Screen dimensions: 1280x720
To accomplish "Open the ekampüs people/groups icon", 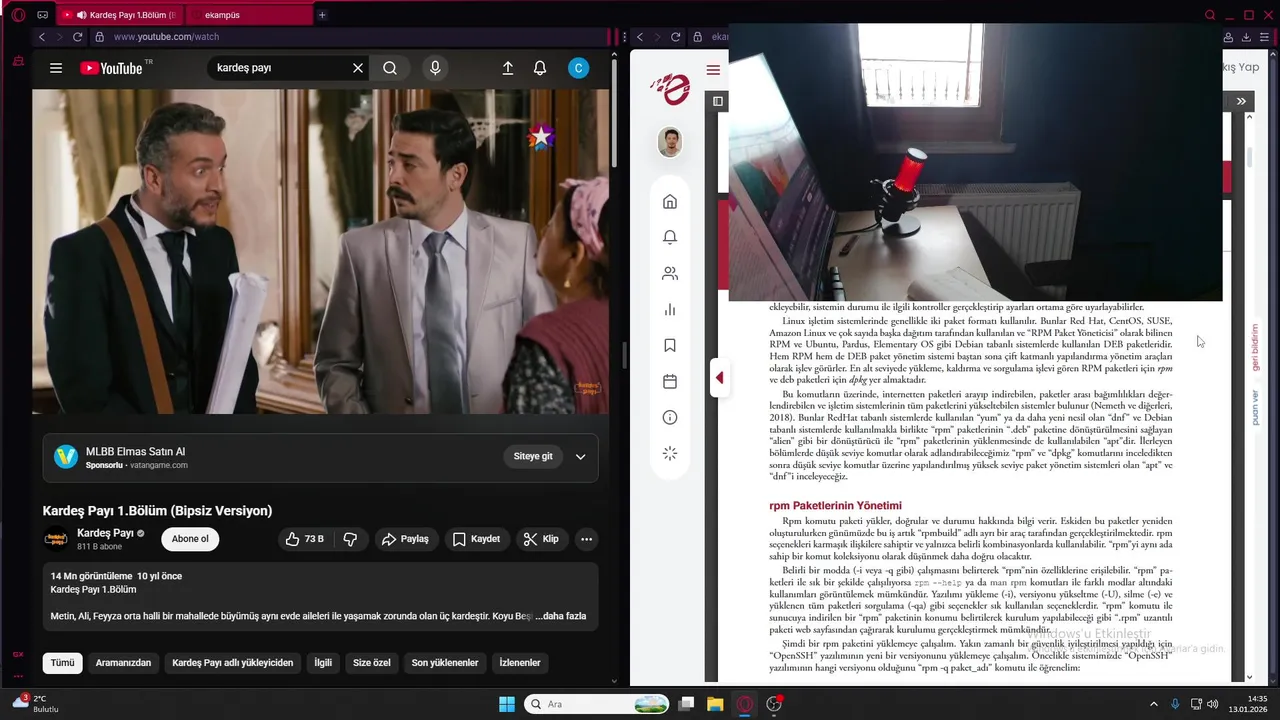I will (x=670, y=273).
